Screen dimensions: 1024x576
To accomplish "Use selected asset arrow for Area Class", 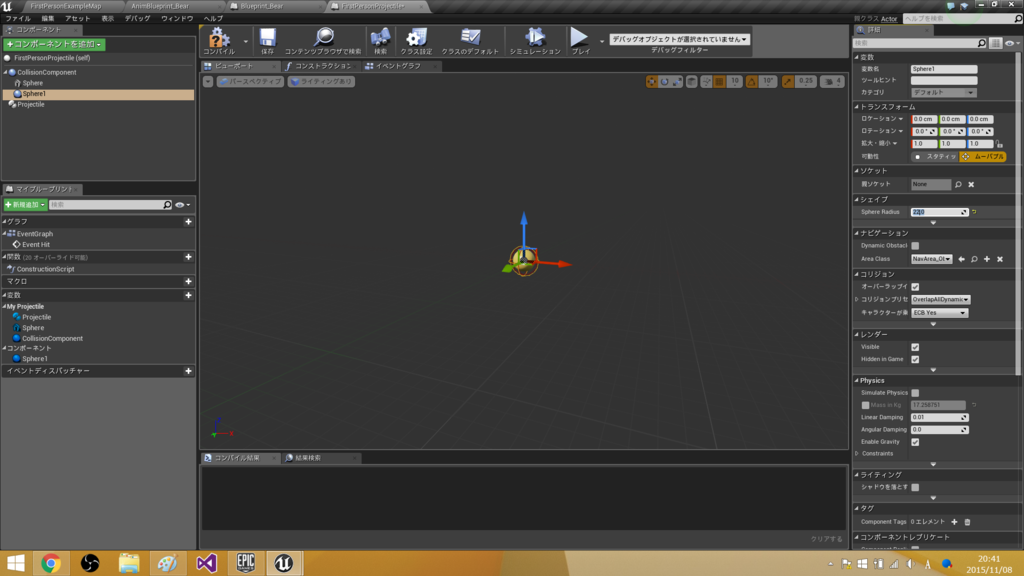I will (x=961, y=259).
